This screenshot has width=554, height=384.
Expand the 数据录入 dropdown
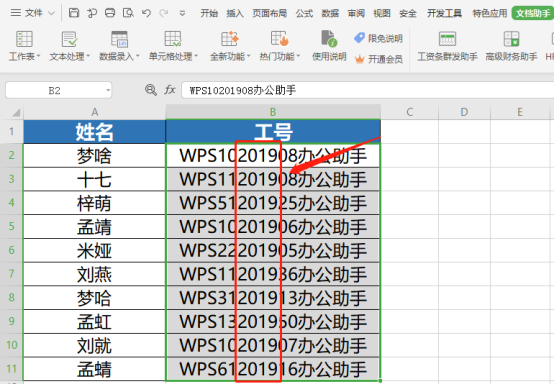point(137,56)
